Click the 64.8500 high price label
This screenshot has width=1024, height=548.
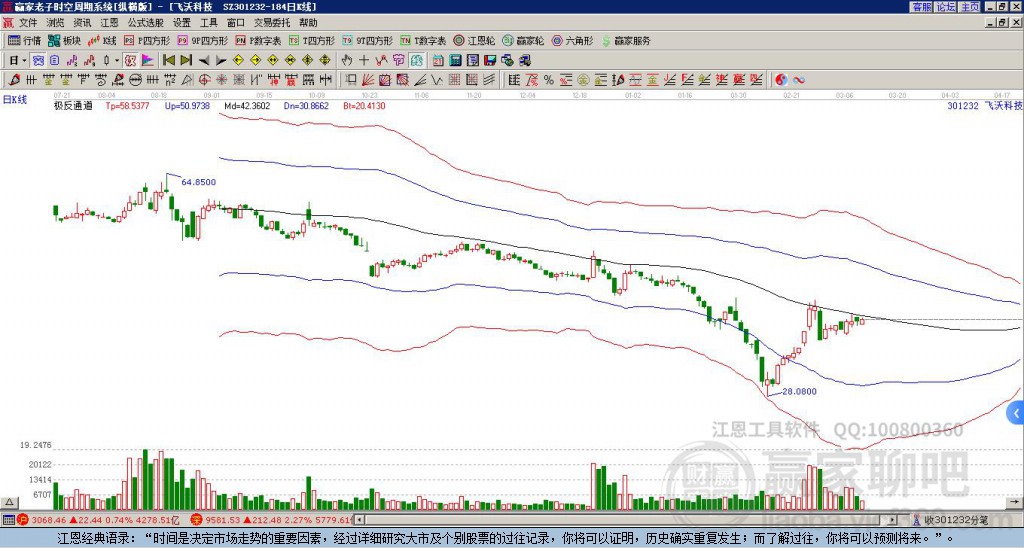coord(199,182)
